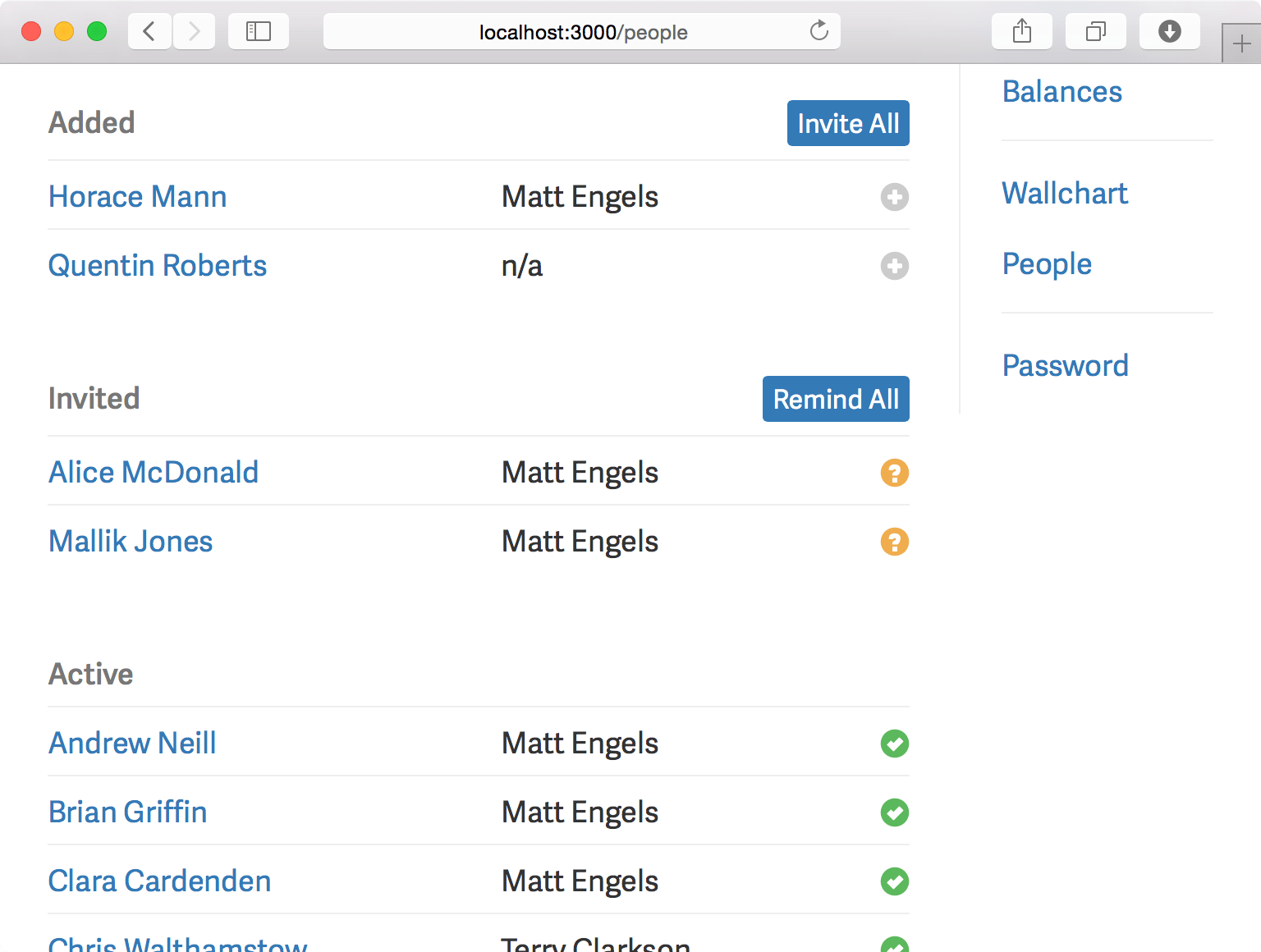Click the plus icon in Quentin Roberts row
1261x952 pixels.
[895, 266]
